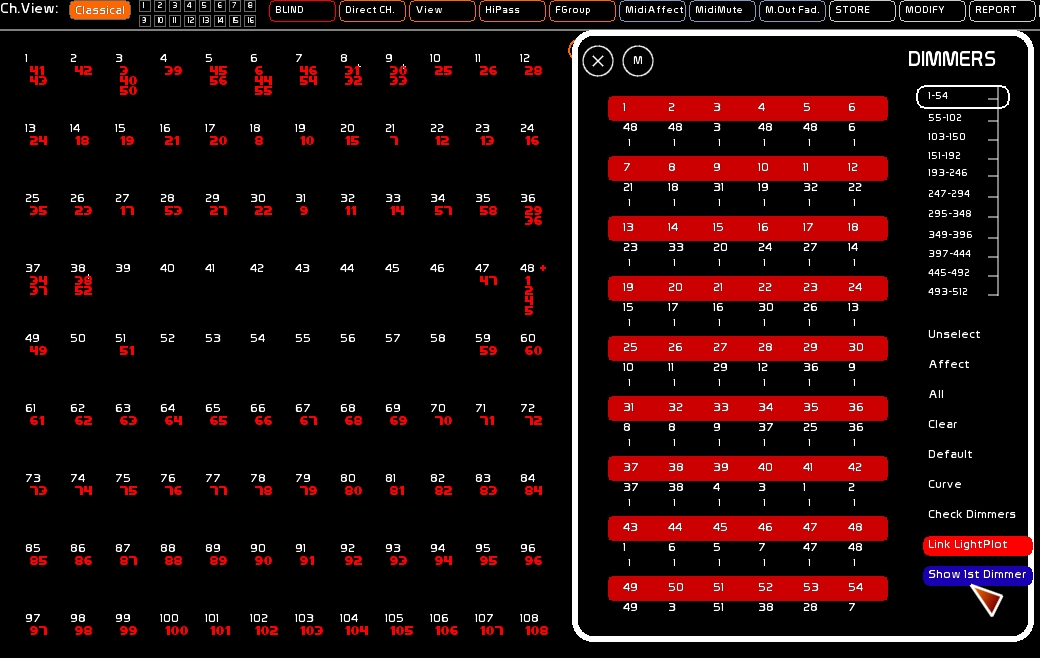Viewport: 1040px width, 658px height.
Task: Open the HiPass menu
Action: [x=512, y=11]
